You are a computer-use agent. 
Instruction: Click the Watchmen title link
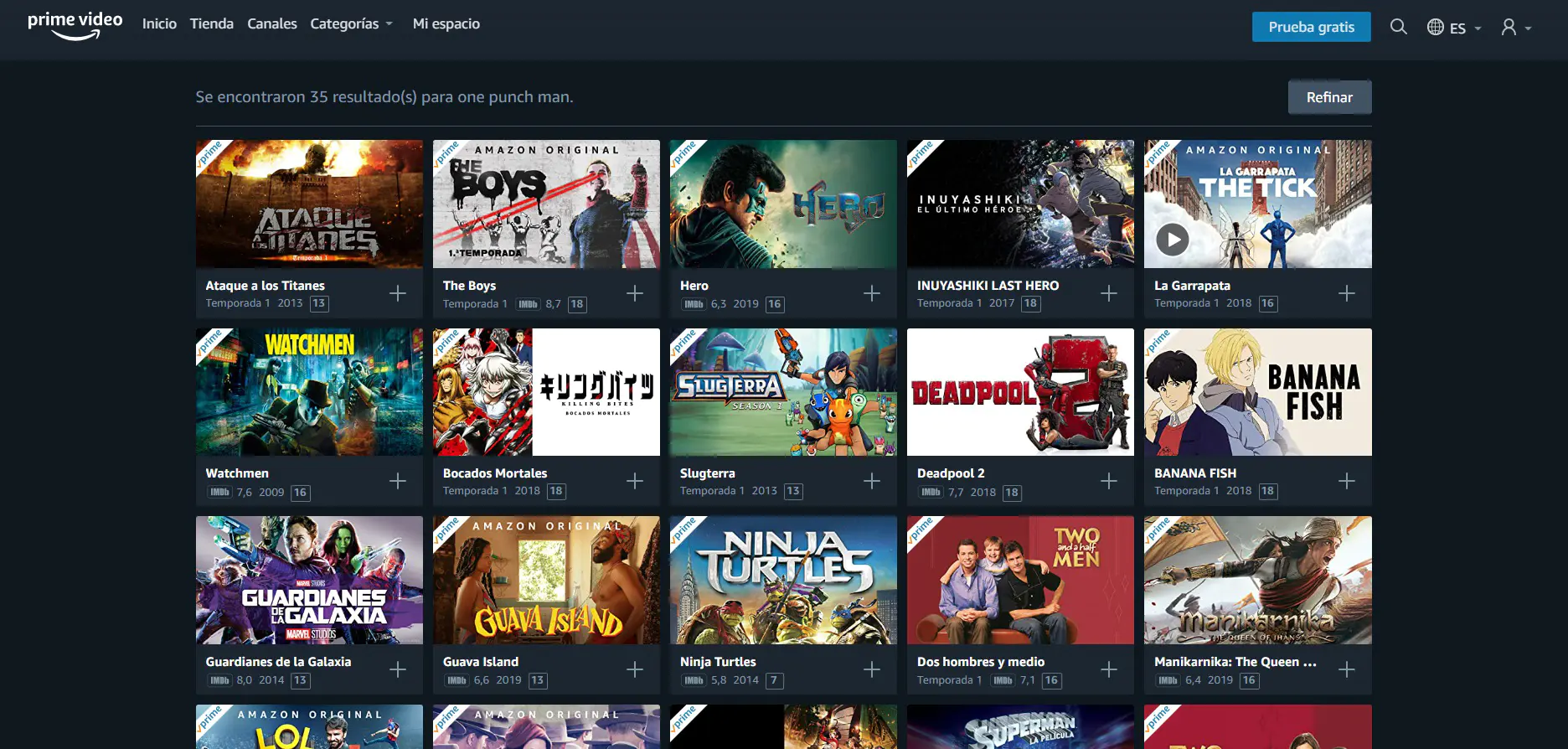click(237, 473)
